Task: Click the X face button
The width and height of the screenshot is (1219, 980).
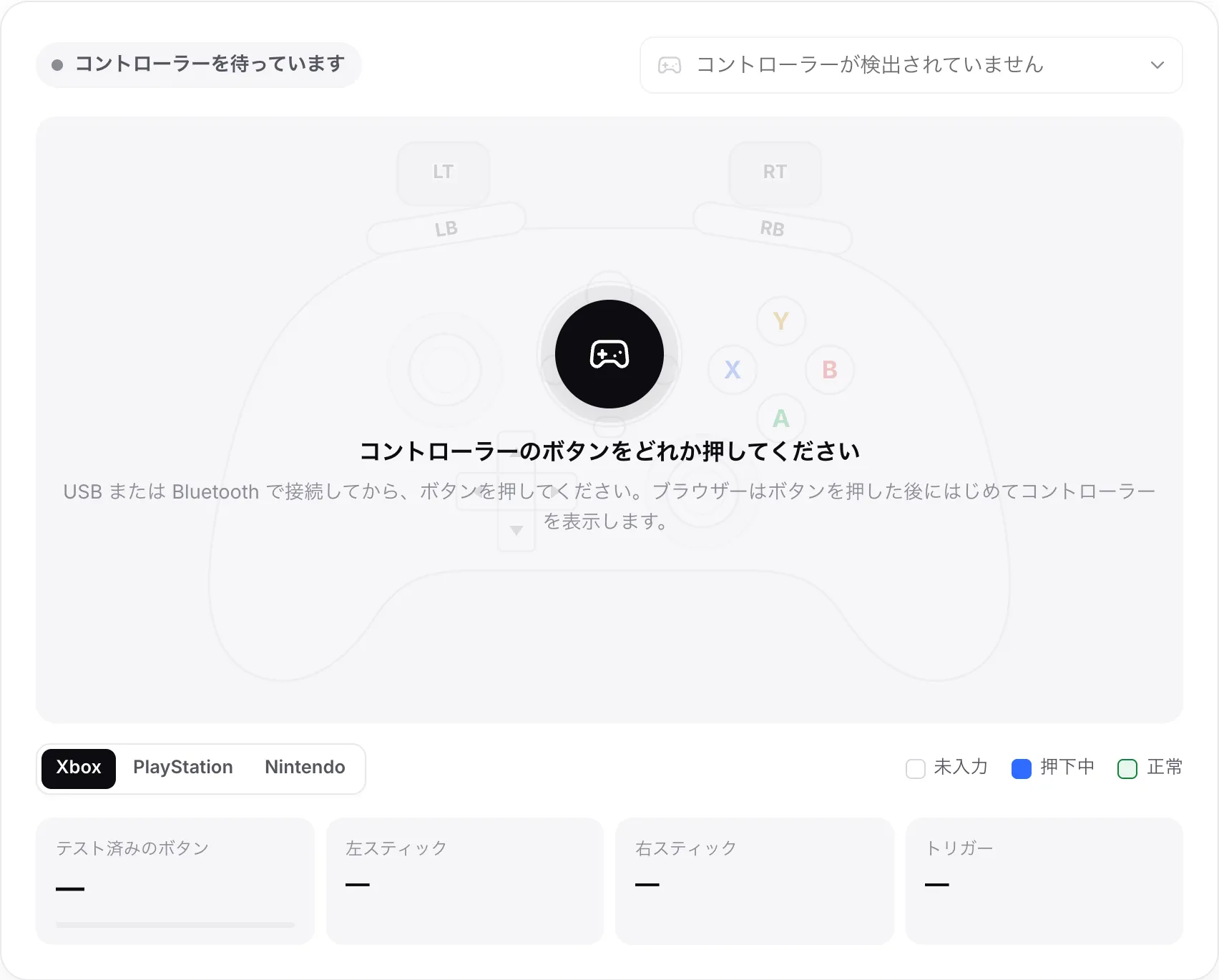Action: (x=733, y=370)
